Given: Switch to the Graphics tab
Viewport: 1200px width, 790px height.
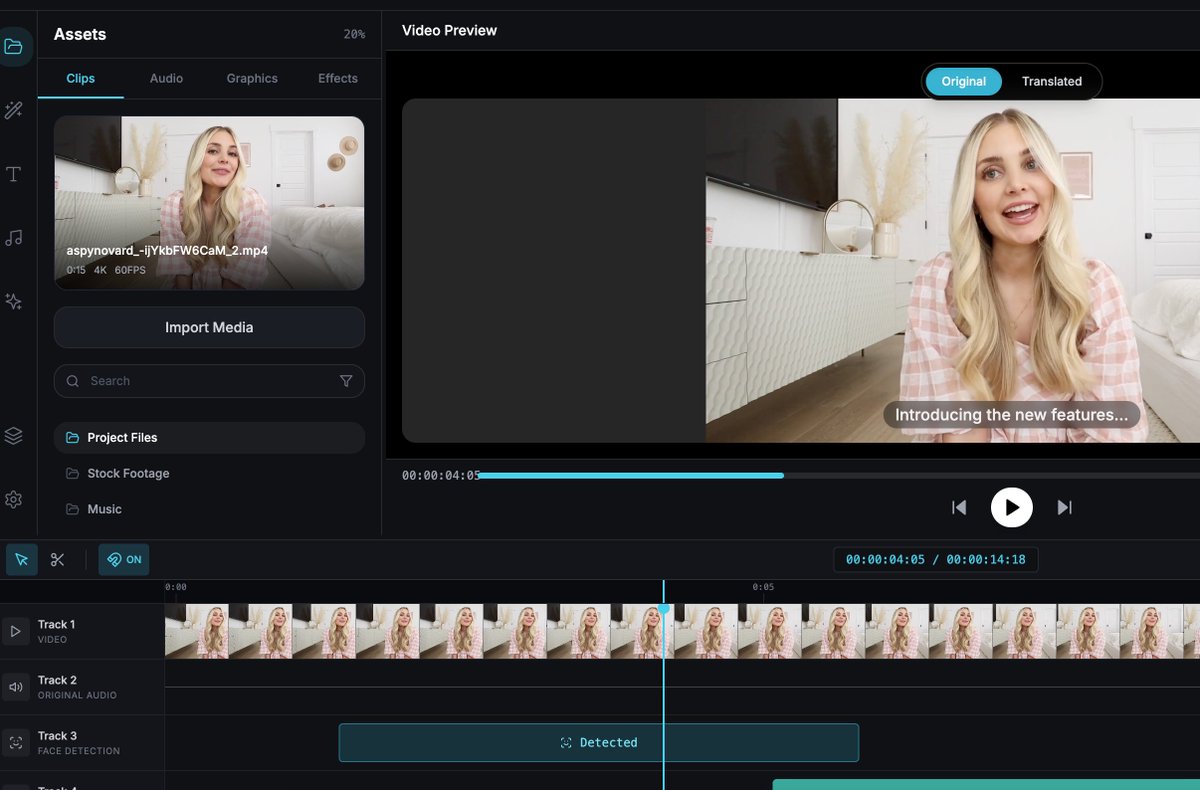Looking at the screenshot, I should (x=252, y=78).
